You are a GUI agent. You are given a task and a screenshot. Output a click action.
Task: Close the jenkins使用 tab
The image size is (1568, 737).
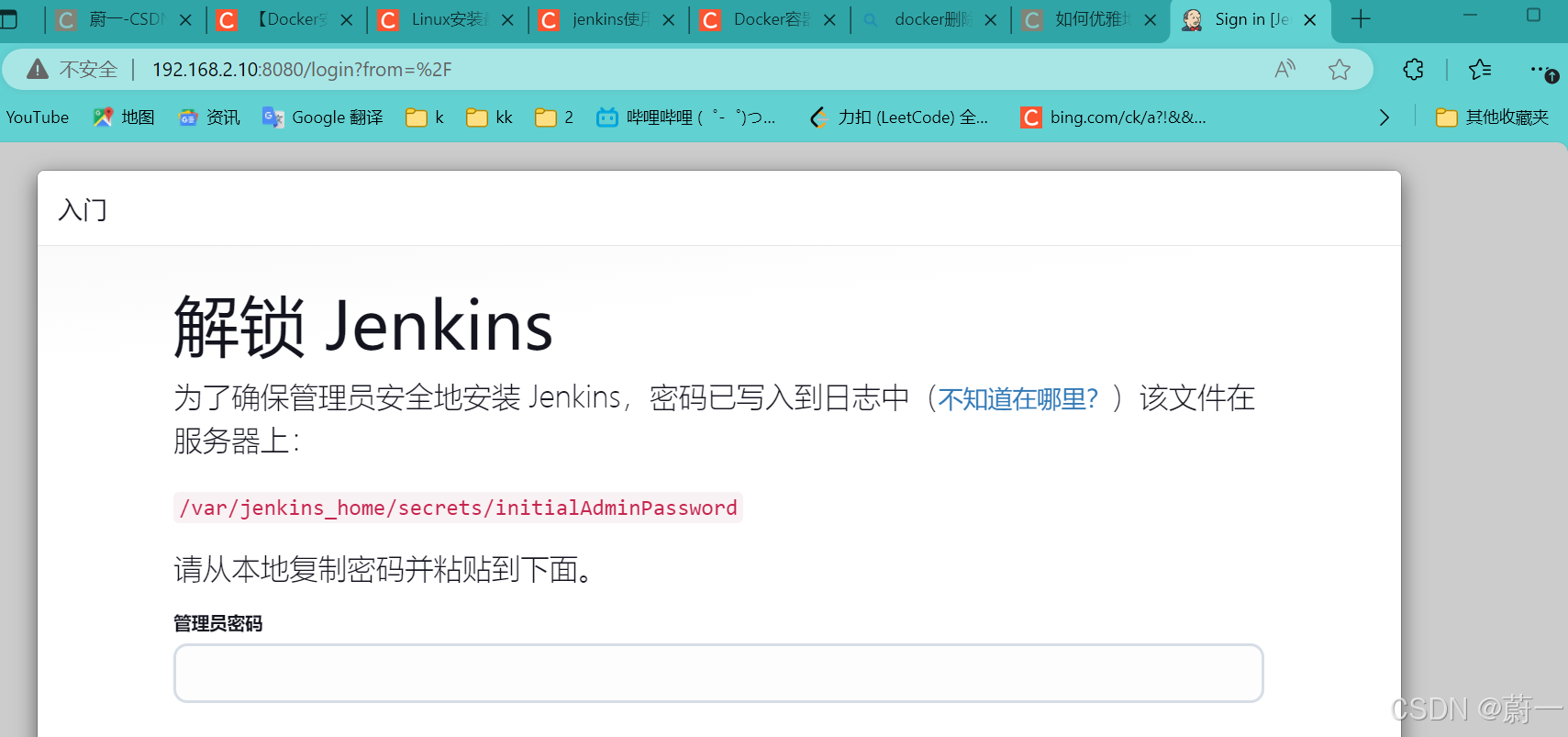(x=668, y=19)
